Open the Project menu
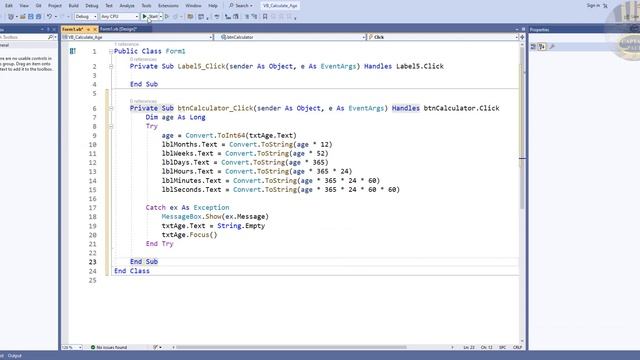The image size is (640, 360). coord(55,6)
